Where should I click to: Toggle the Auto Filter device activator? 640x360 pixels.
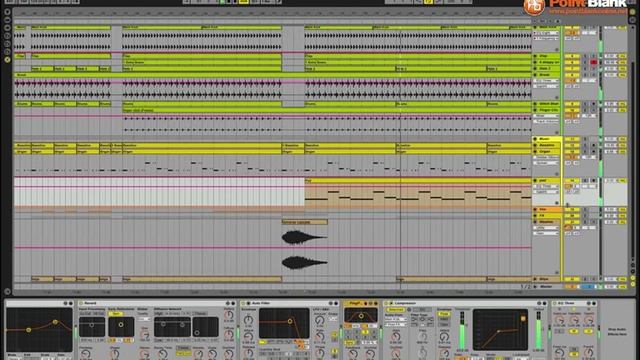pos(243,303)
